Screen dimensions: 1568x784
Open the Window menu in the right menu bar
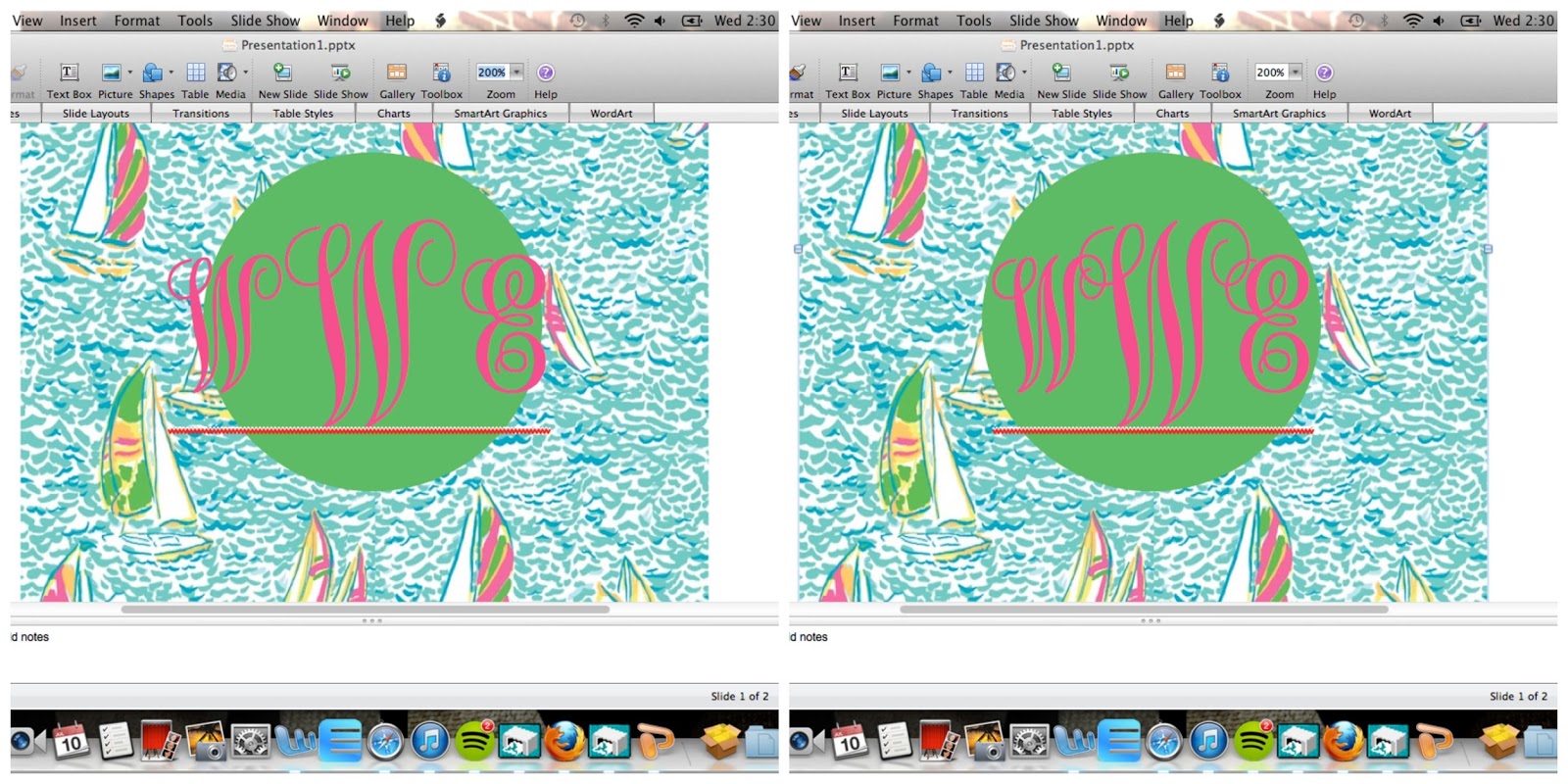pos(1121,21)
